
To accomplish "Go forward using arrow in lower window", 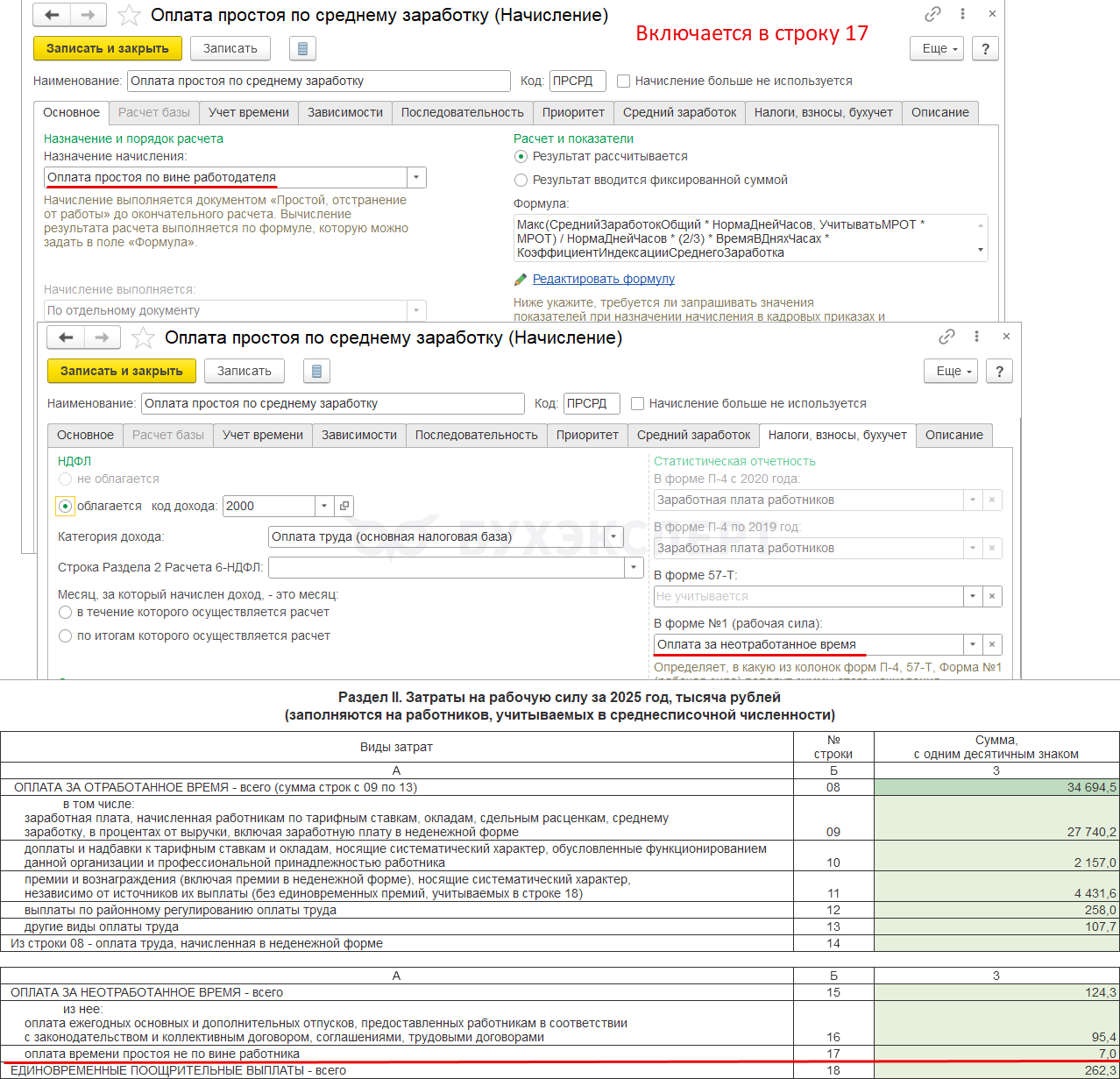I will [x=102, y=337].
